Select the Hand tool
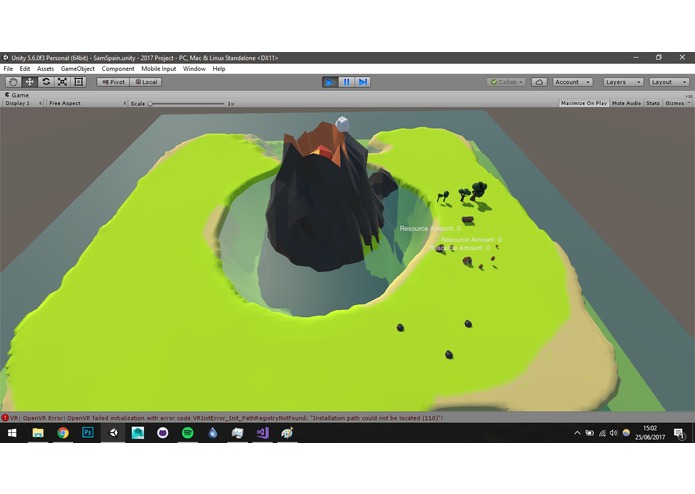The image size is (695, 494). 13,82
